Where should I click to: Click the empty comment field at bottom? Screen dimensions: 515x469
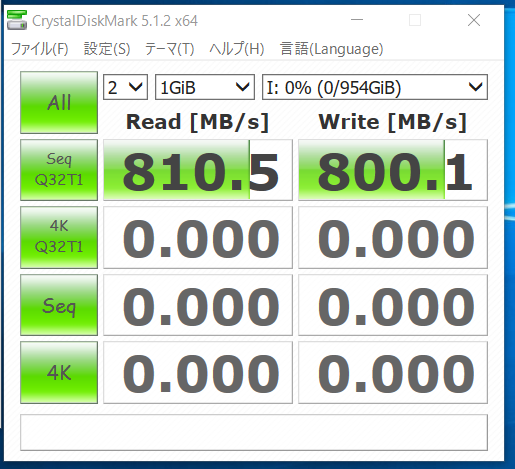[x=254, y=432]
